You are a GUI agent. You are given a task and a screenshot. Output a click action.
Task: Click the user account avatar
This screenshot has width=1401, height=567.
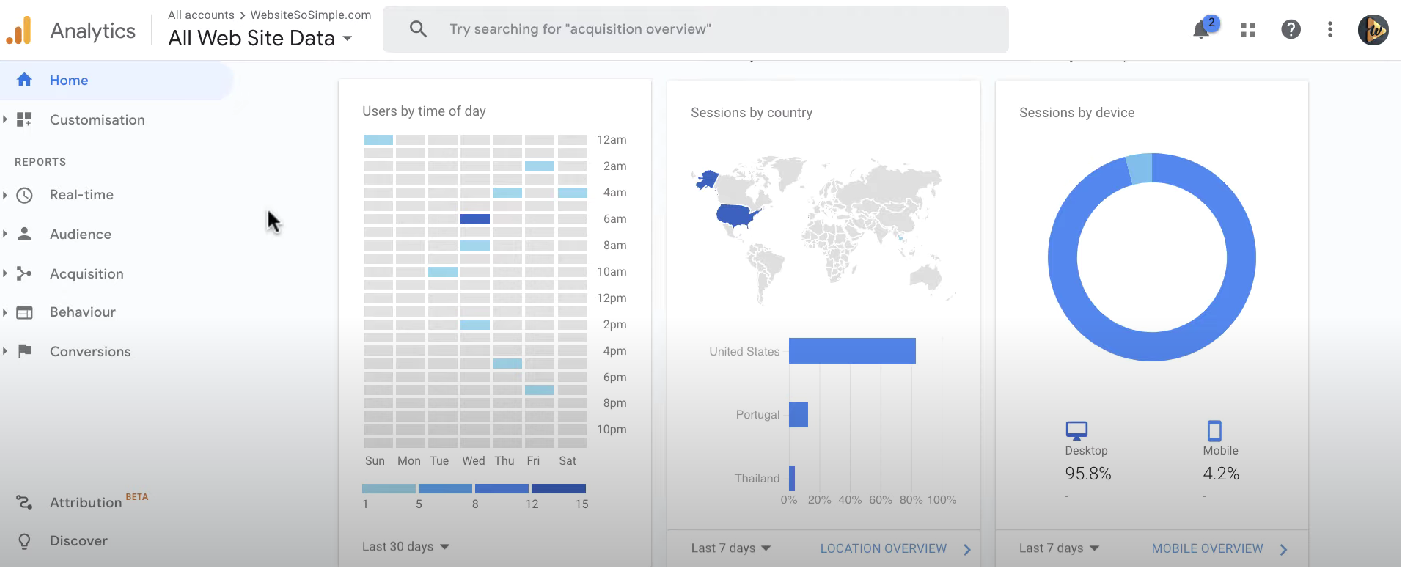(x=1373, y=30)
